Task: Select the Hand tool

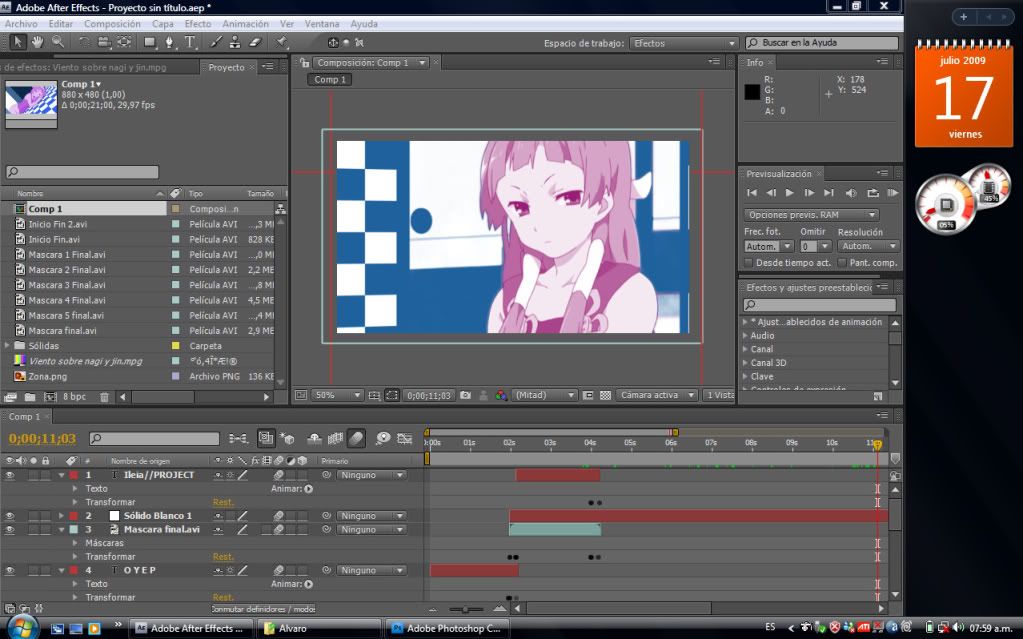Action: pos(38,42)
